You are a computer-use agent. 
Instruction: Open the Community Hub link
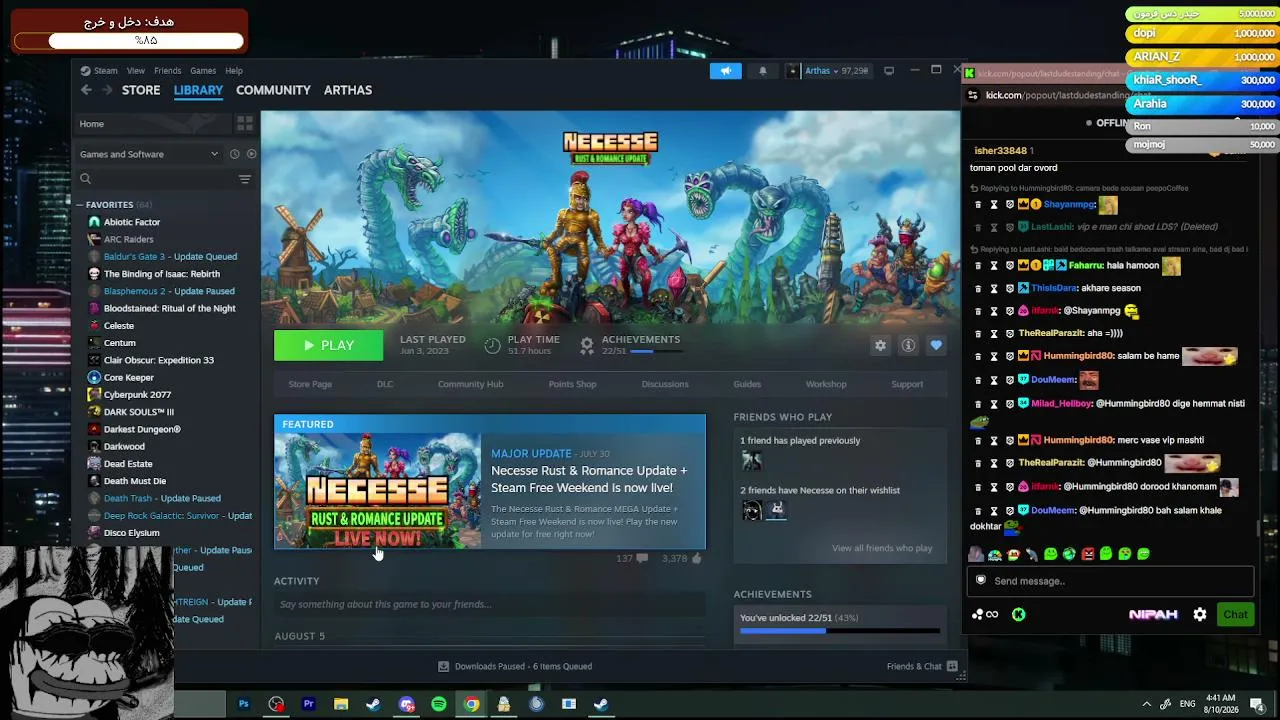pos(470,384)
